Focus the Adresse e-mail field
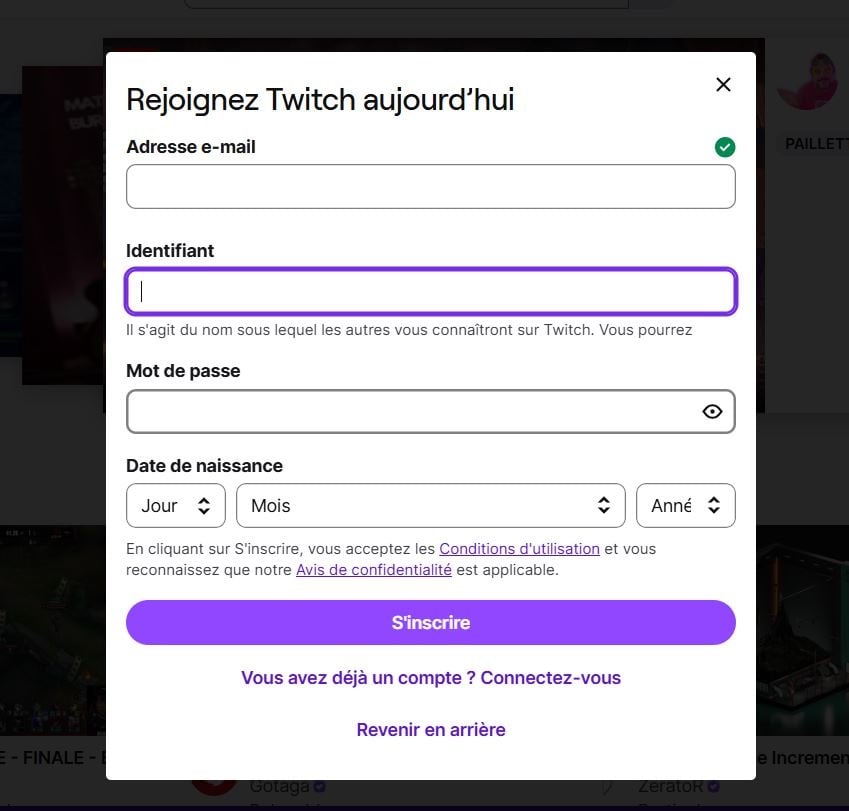The image size is (849, 811). tap(430, 186)
